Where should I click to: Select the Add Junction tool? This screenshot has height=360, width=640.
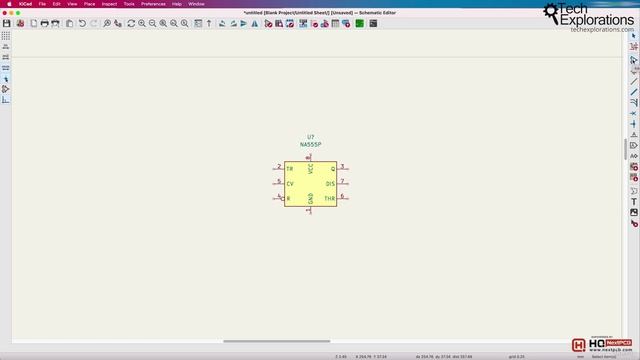pos(633,124)
